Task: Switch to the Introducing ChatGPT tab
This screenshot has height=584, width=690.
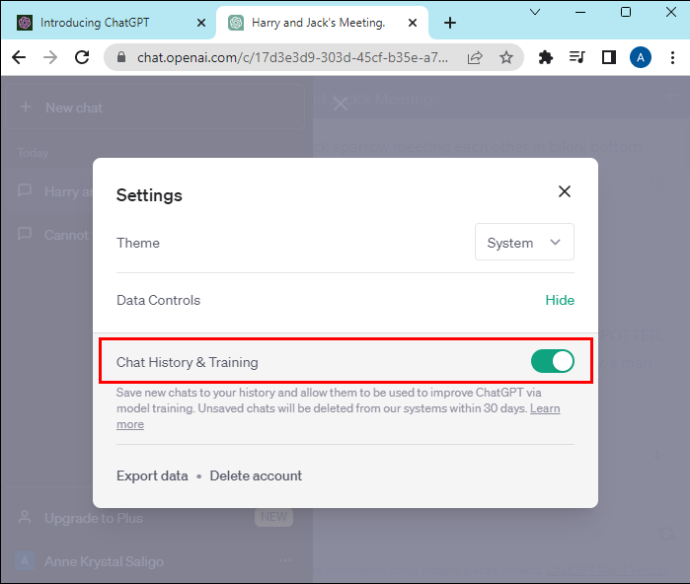Action: pos(108,23)
